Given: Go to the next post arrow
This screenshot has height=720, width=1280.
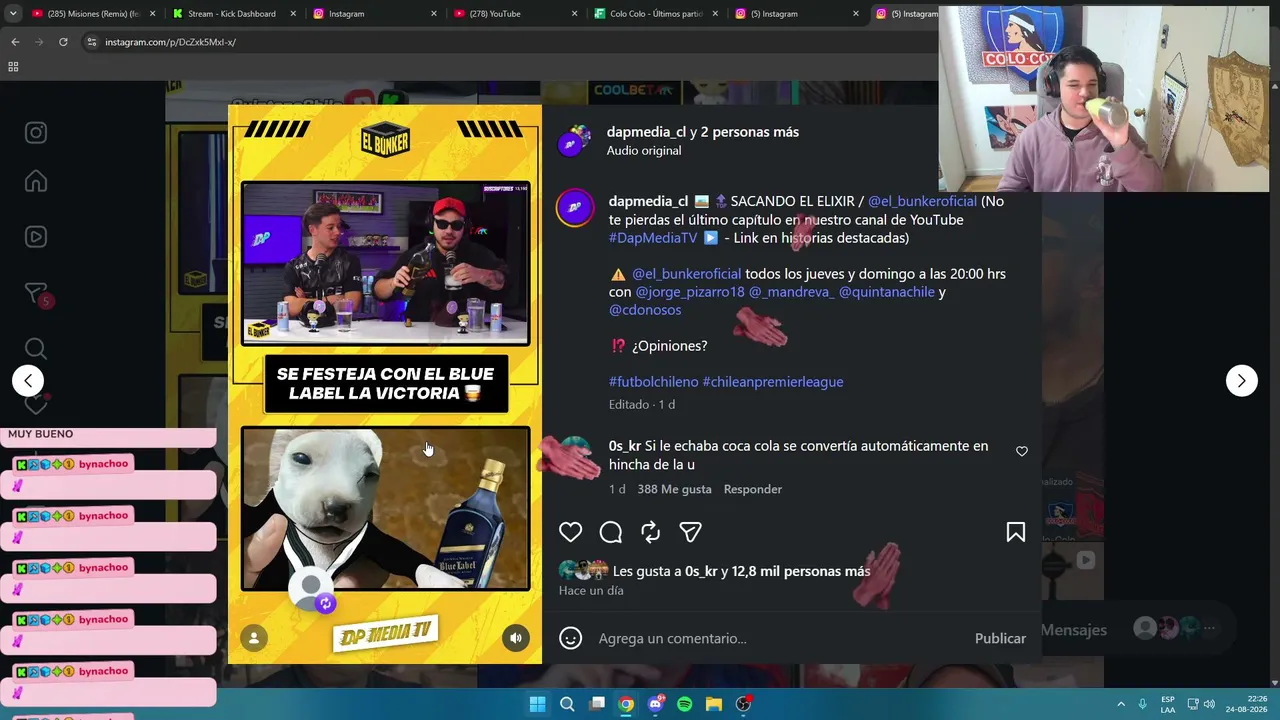Looking at the screenshot, I should (x=1241, y=380).
